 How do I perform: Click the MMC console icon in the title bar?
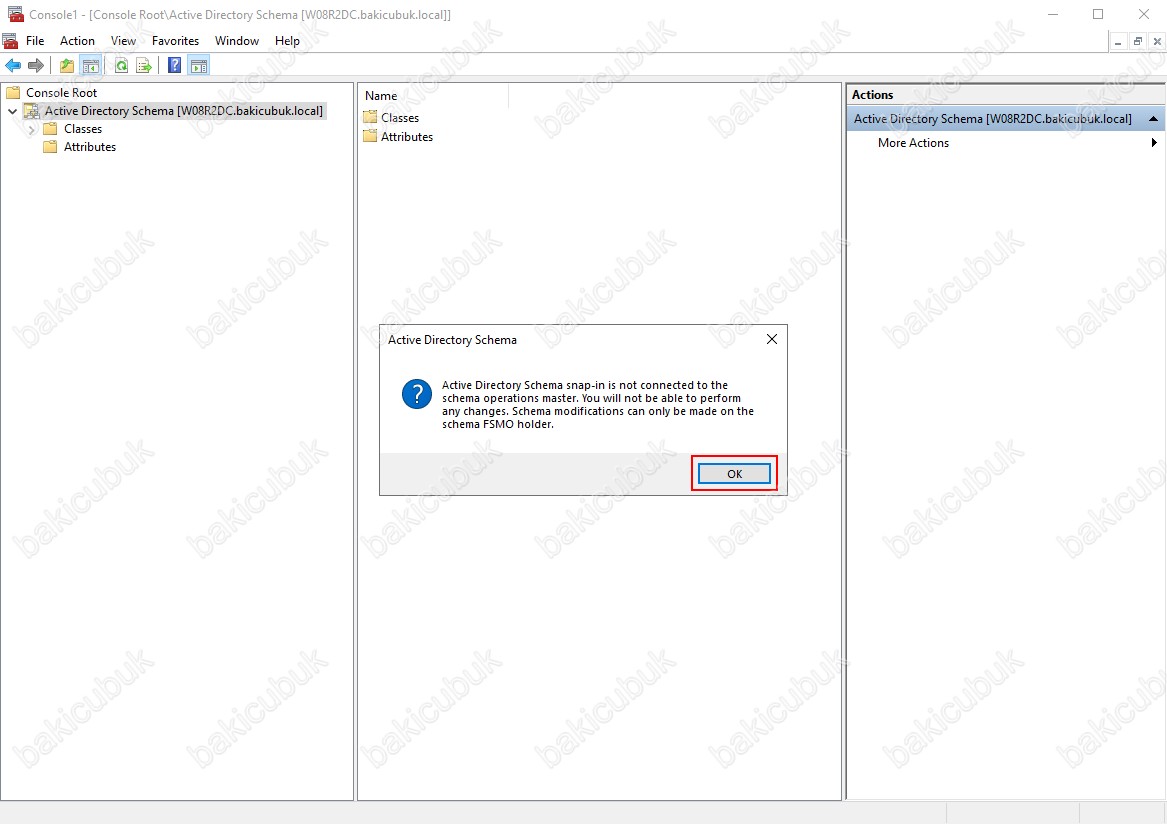point(14,14)
